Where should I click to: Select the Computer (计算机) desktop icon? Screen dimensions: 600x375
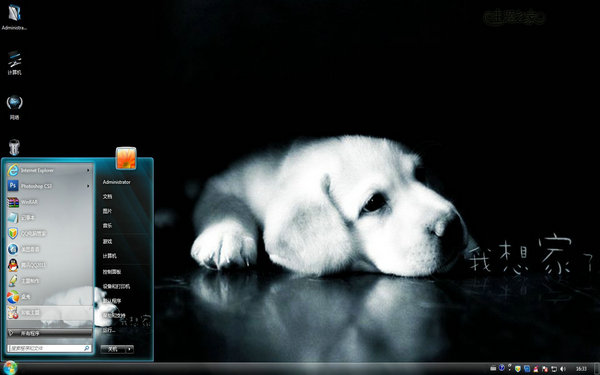[14, 62]
